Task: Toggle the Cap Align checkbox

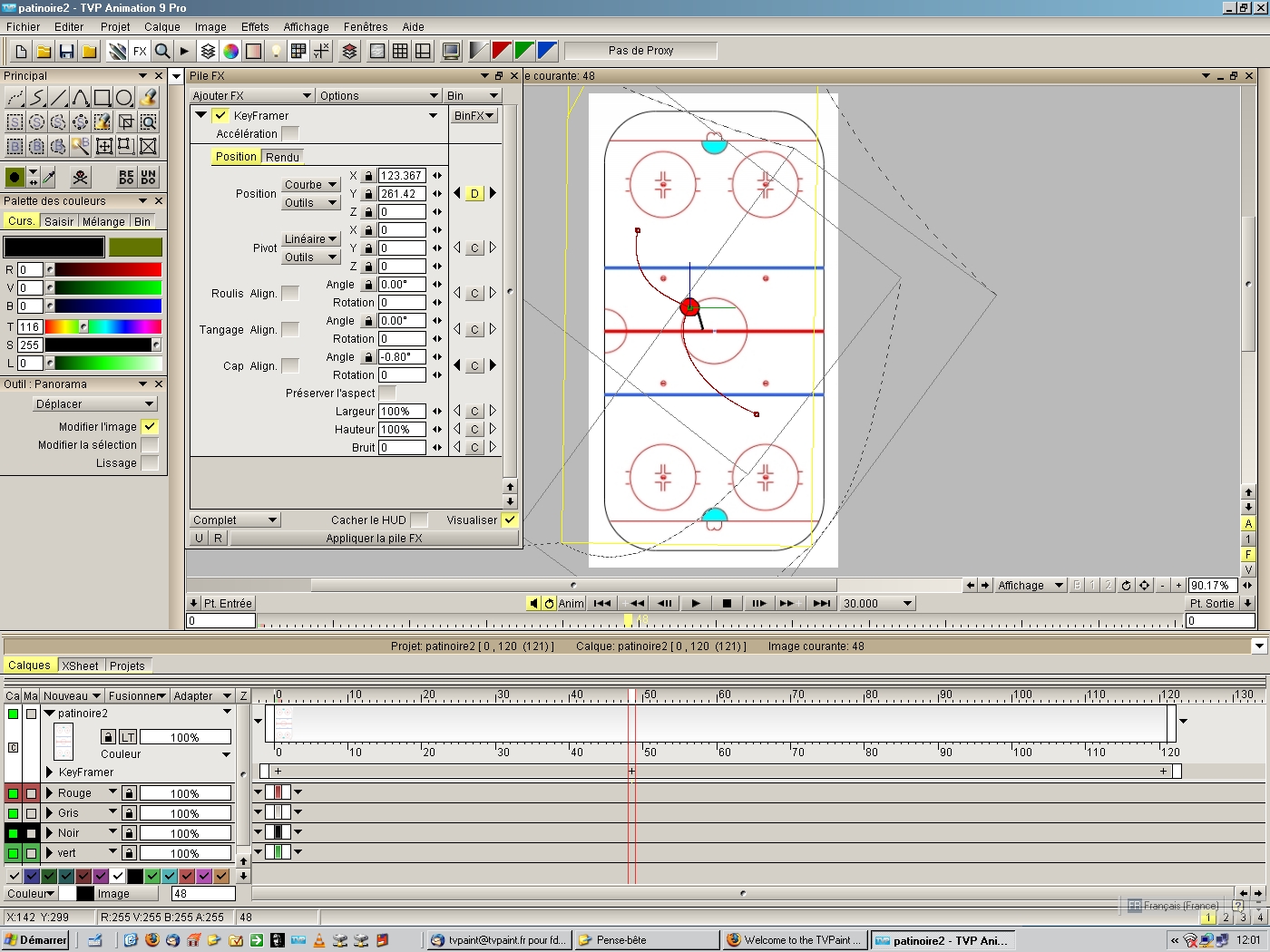Action: pyautogui.click(x=290, y=365)
